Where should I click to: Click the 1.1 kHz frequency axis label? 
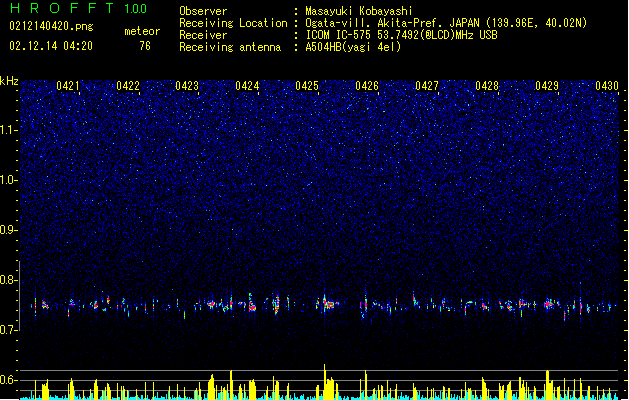(x=8, y=130)
